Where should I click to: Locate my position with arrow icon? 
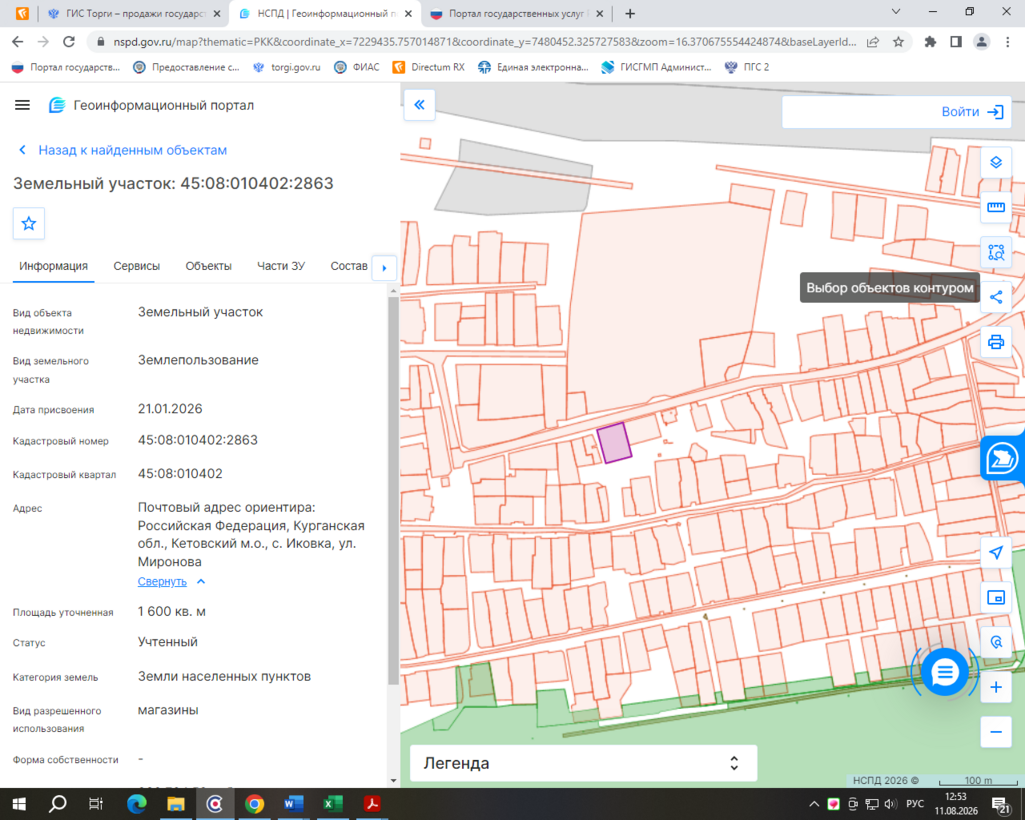996,553
